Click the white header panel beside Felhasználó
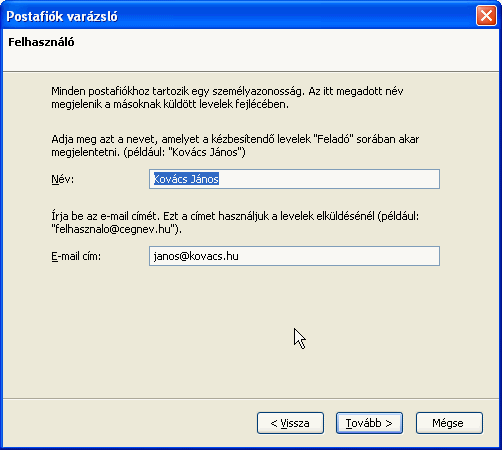Screen dimensions: 502x450 pyautogui.click(x=287, y=50)
